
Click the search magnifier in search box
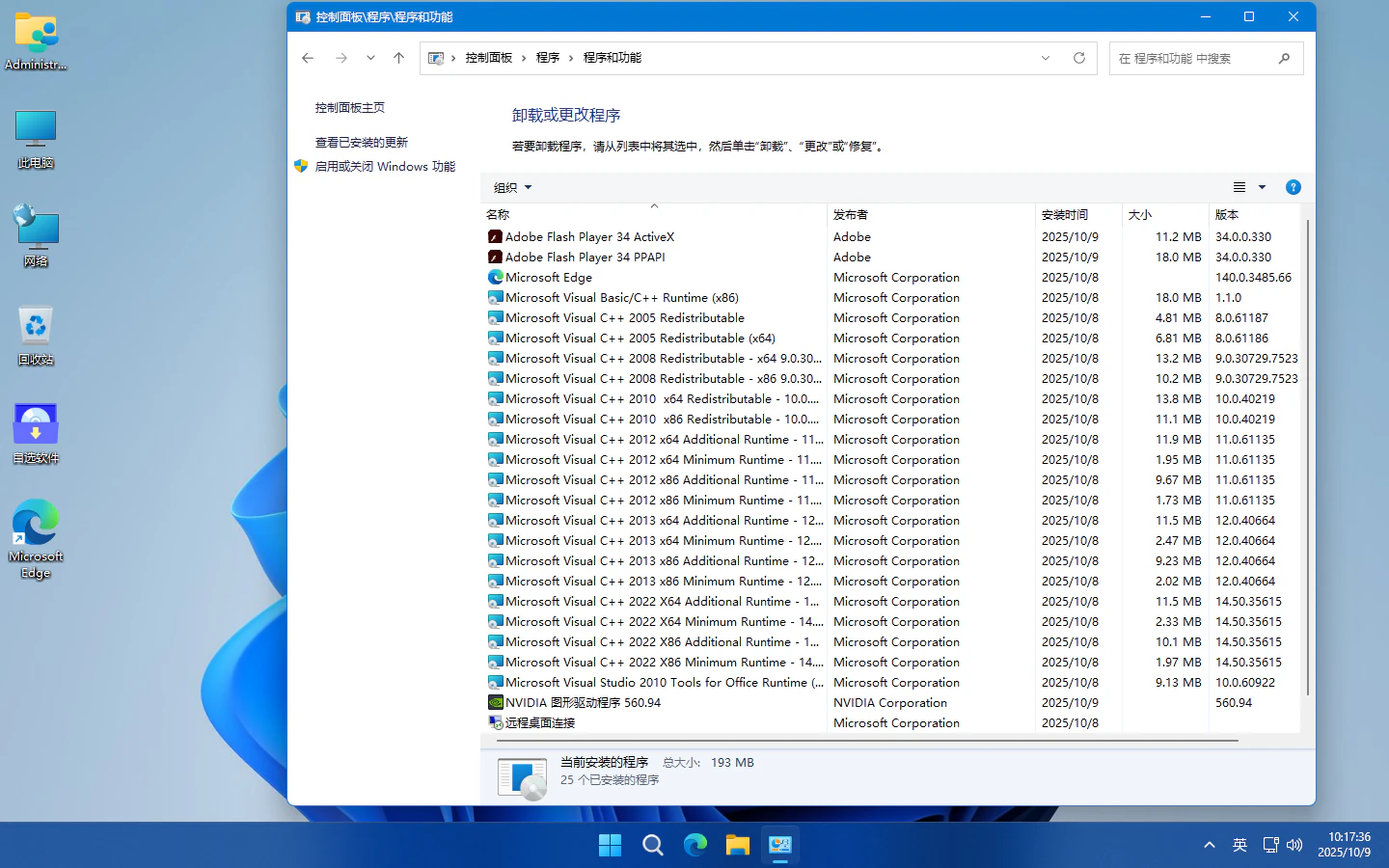(1284, 59)
